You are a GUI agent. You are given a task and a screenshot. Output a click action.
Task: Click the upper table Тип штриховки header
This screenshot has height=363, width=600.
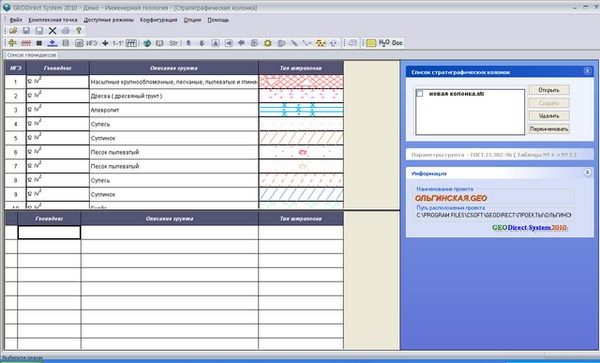(x=301, y=68)
